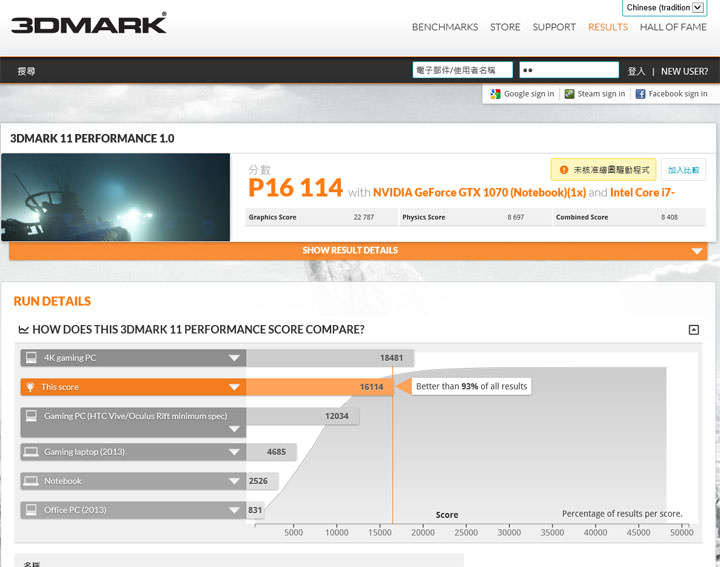
Task: Click the Facebook sign in icon
Action: 640,94
